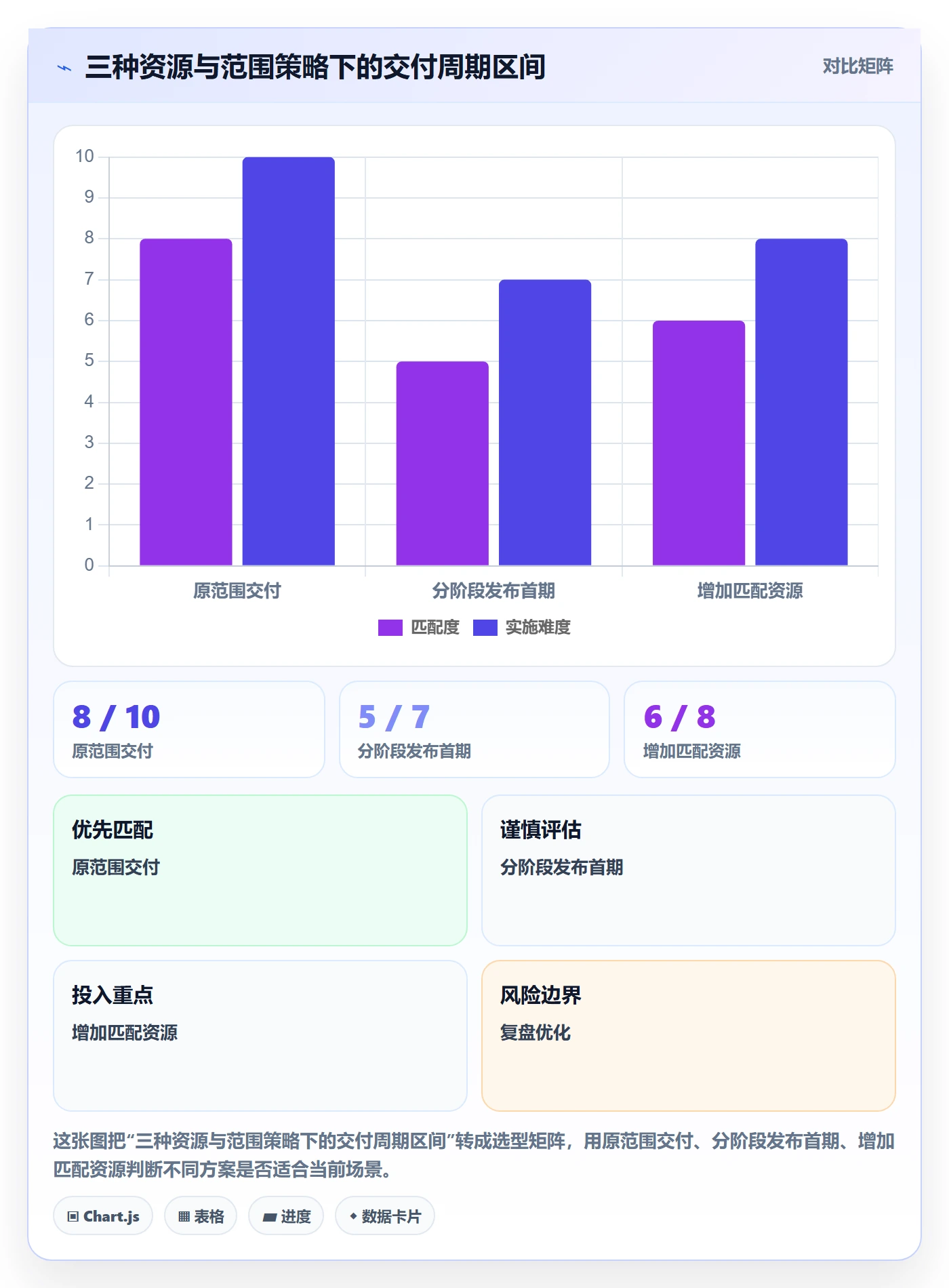
Task: Click the purple 匹配度 bar for 分阶段发布首期
Action: tap(442, 464)
